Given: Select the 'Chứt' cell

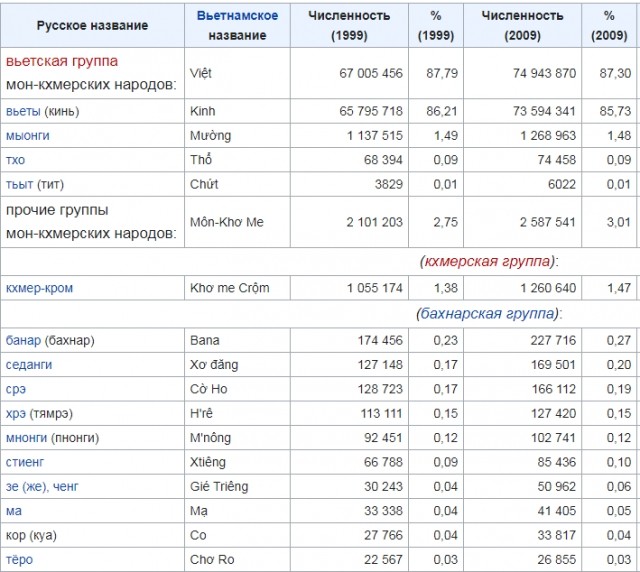Looking at the screenshot, I should pyautogui.click(x=237, y=184).
